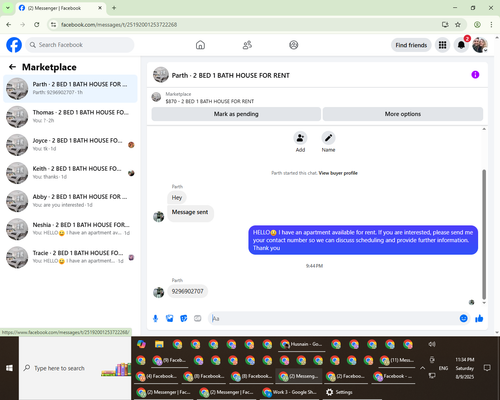The image size is (500, 400).
Task: Click the install app icon in address bar
Action: [445, 25]
